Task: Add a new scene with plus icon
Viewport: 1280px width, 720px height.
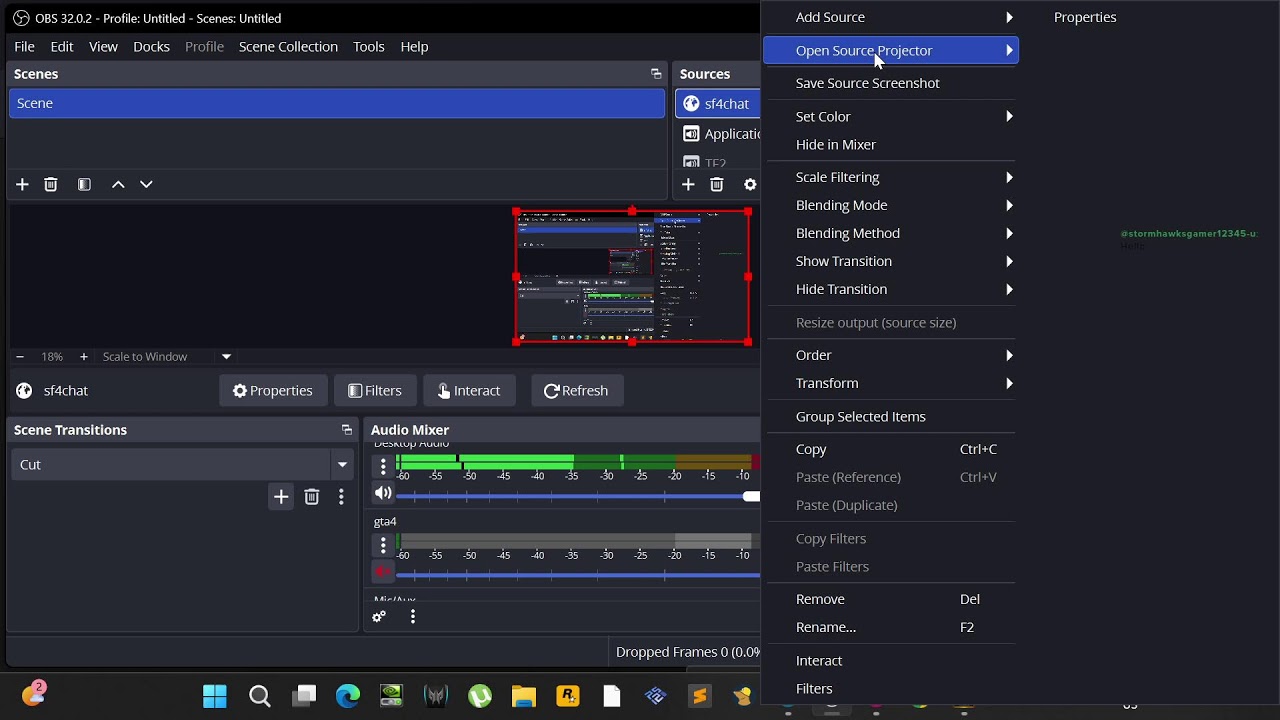Action: pyautogui.click(x=22, y=184)
